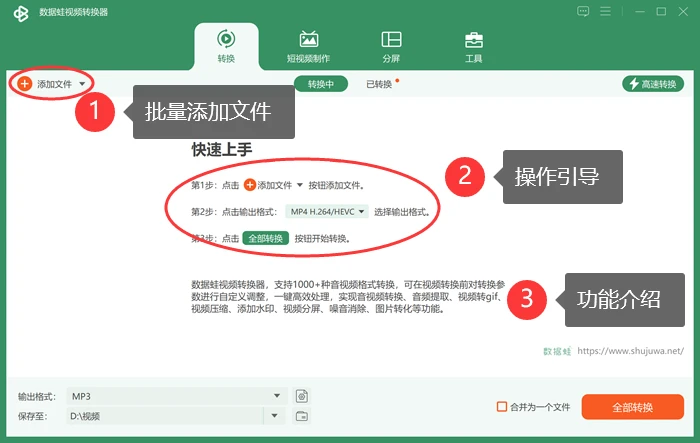700x443 pixels.
Task: Click the orange plus Add File icon
Action: click(x=25, y=84)
